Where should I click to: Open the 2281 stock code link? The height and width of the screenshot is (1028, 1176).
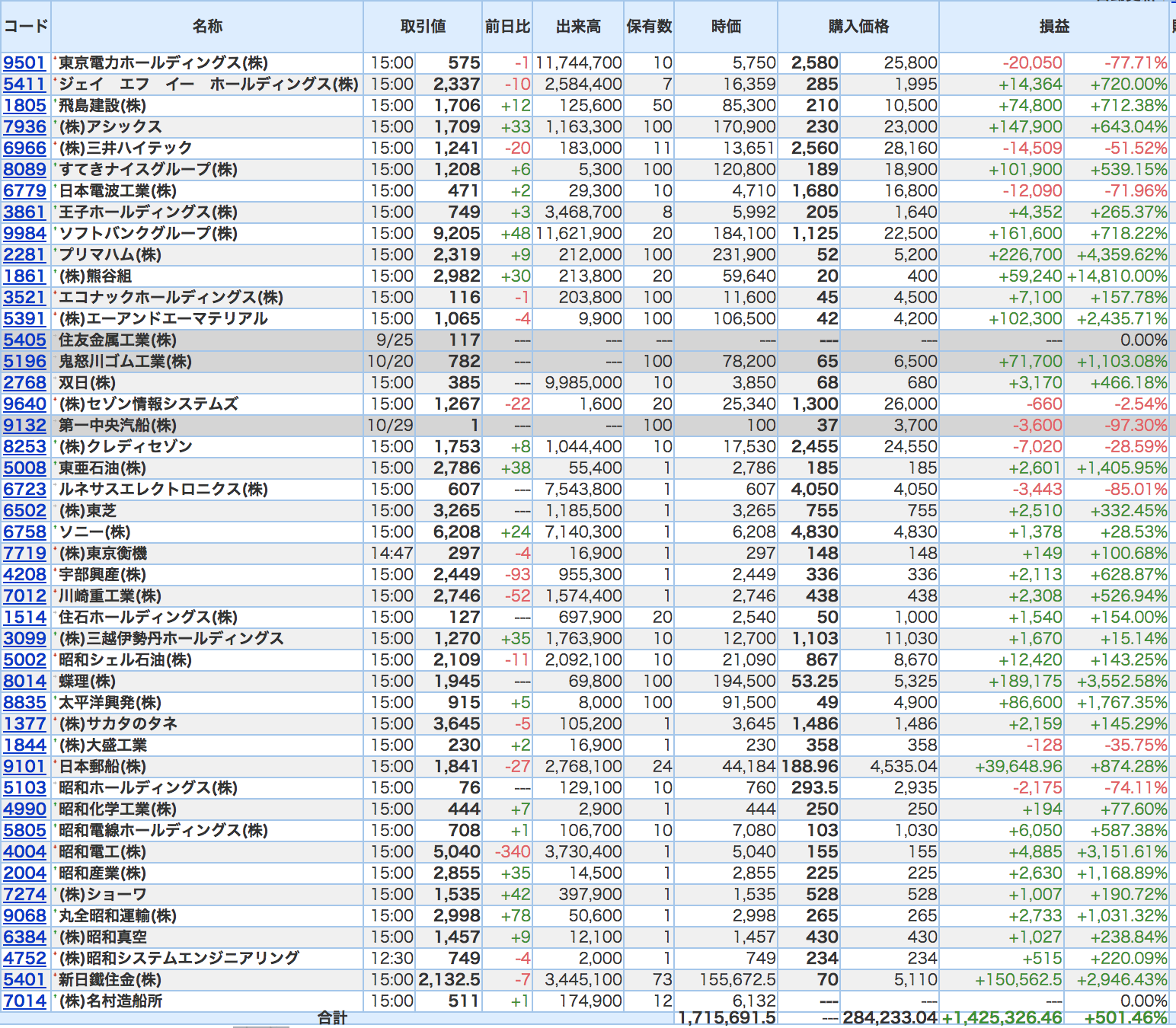click(24, 255)
